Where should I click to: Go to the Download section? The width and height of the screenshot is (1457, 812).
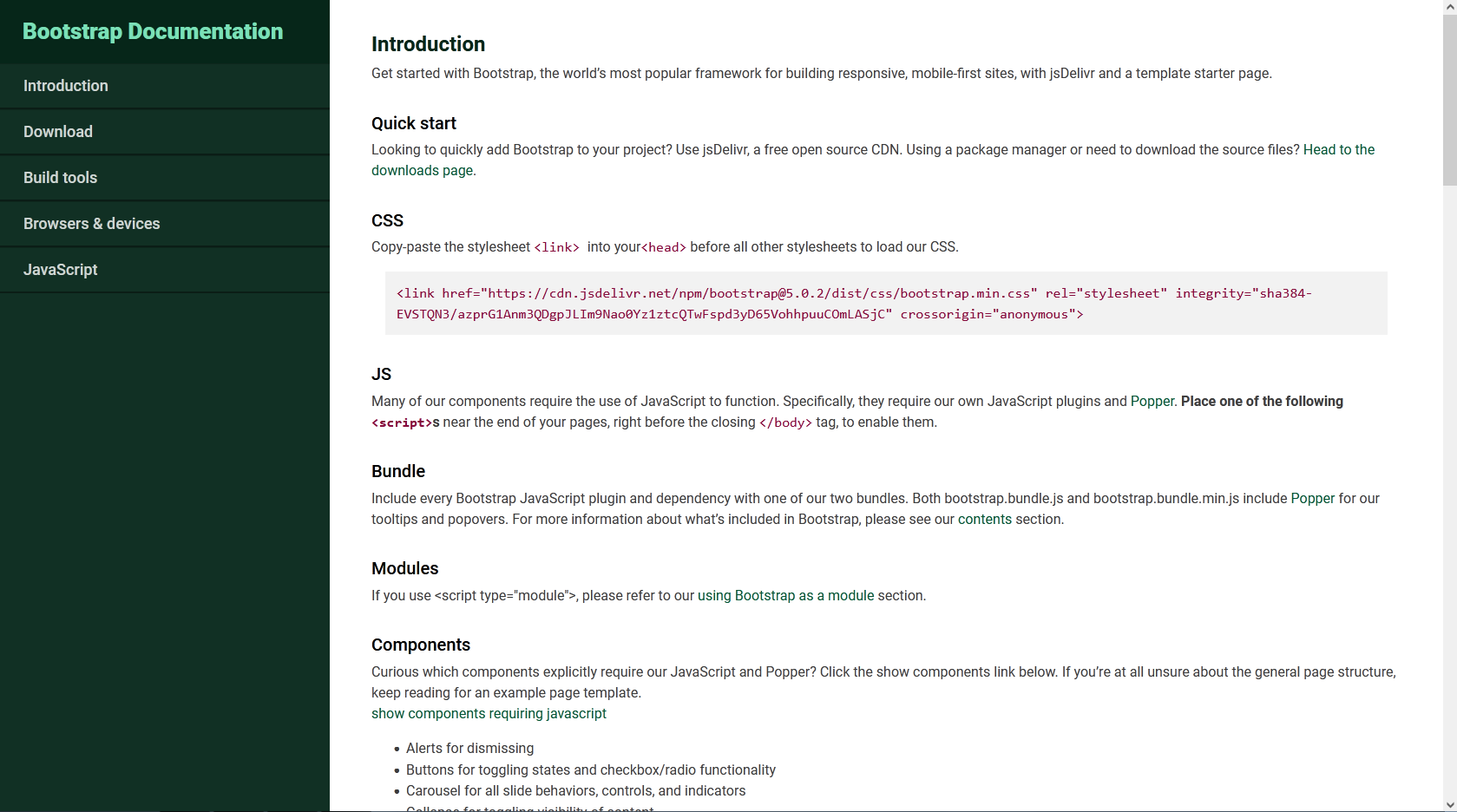[x=165, y=132]
